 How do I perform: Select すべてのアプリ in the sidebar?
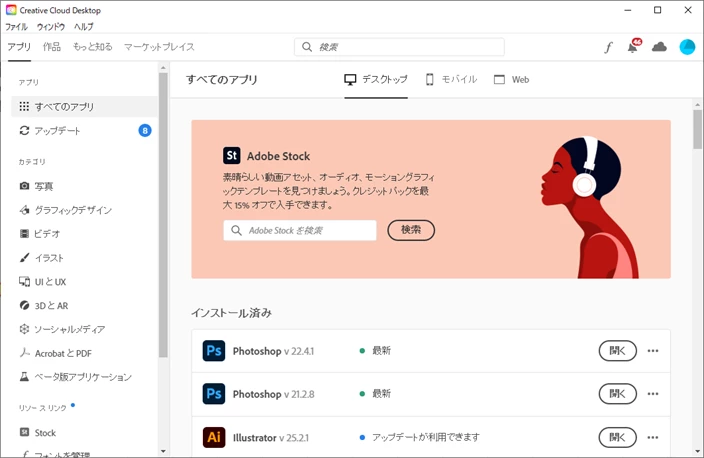[x=84, y=106]
